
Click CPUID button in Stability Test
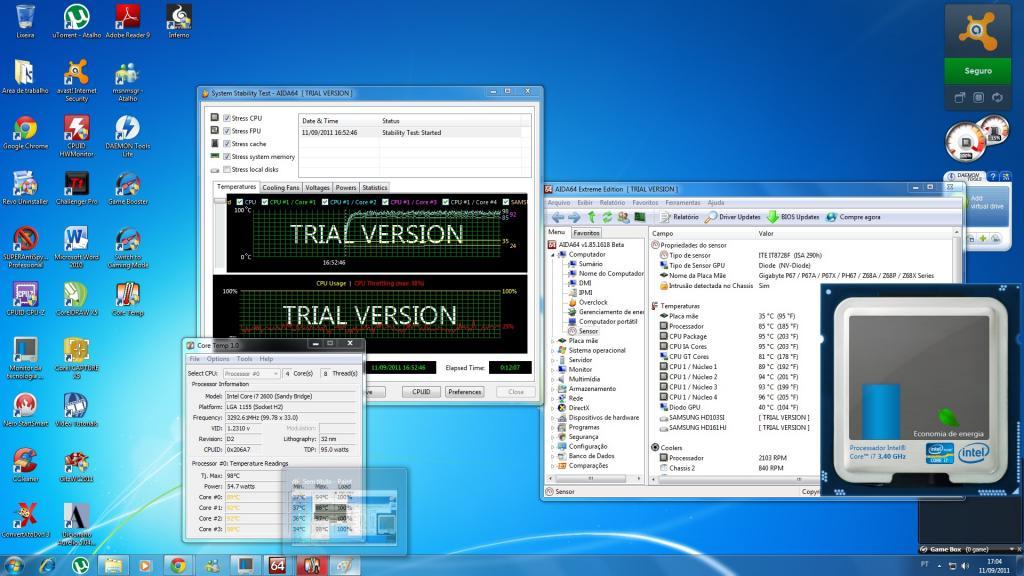pyautogui.click(x=421, y=392)
